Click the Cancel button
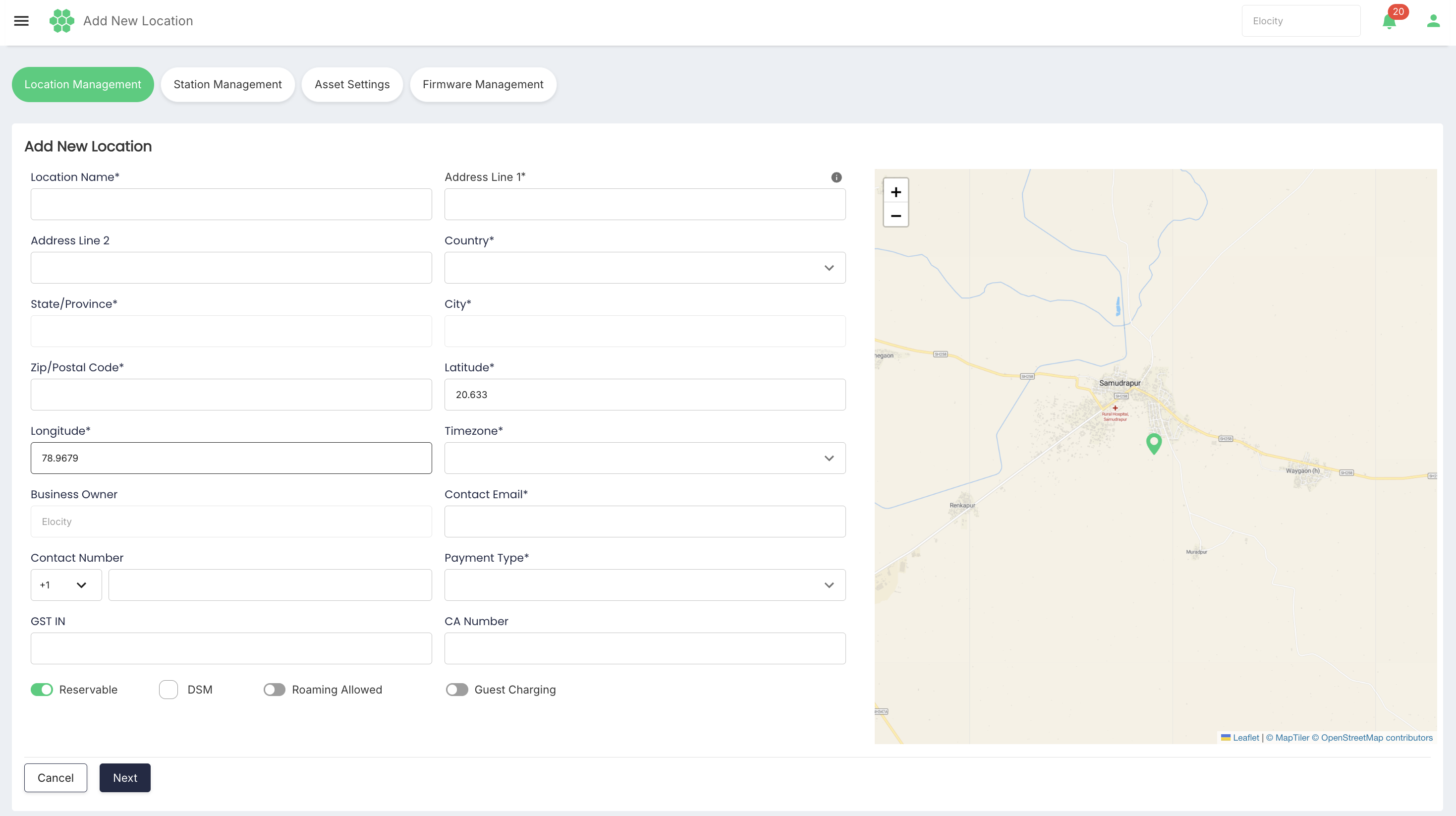Viewport: 1456px width, 816px height. coord(56,777)
